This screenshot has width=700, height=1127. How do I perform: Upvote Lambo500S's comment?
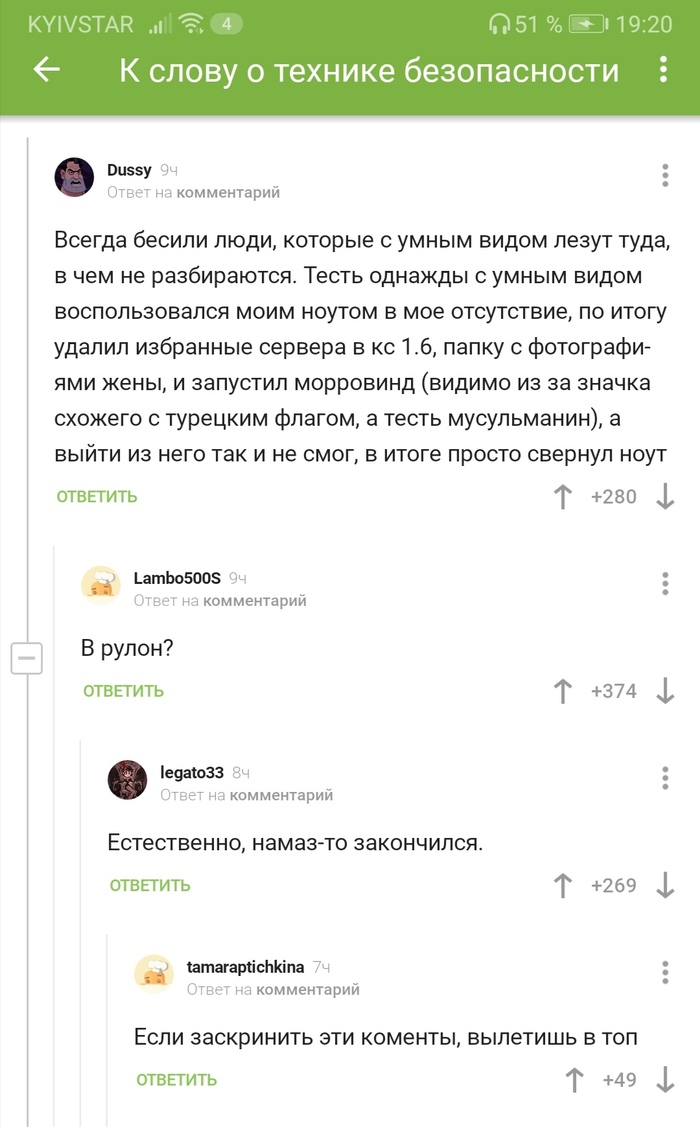(563, 690)
